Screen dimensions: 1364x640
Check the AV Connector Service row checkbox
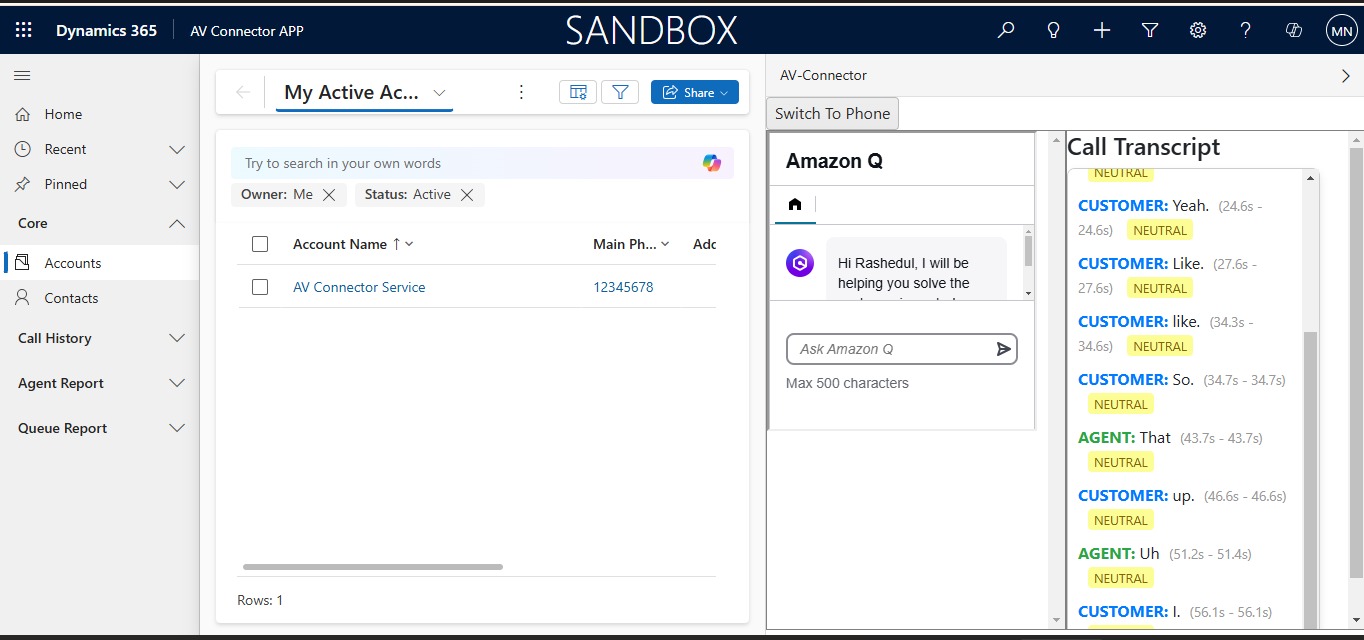[x=260, y=287]
